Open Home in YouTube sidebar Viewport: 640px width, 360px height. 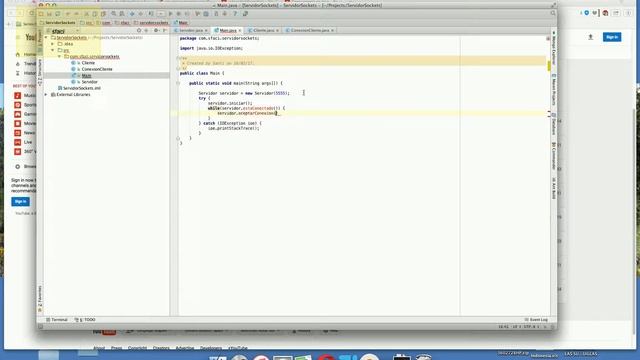click(x=25, y=54)
